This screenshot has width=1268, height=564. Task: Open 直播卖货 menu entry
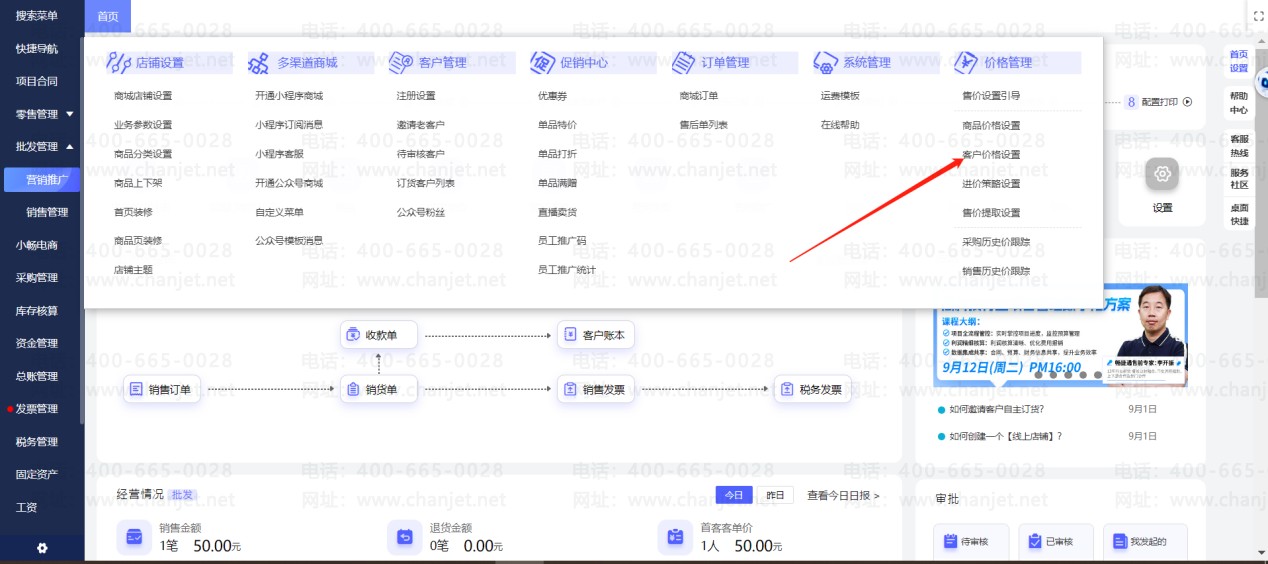pos(557,212)
